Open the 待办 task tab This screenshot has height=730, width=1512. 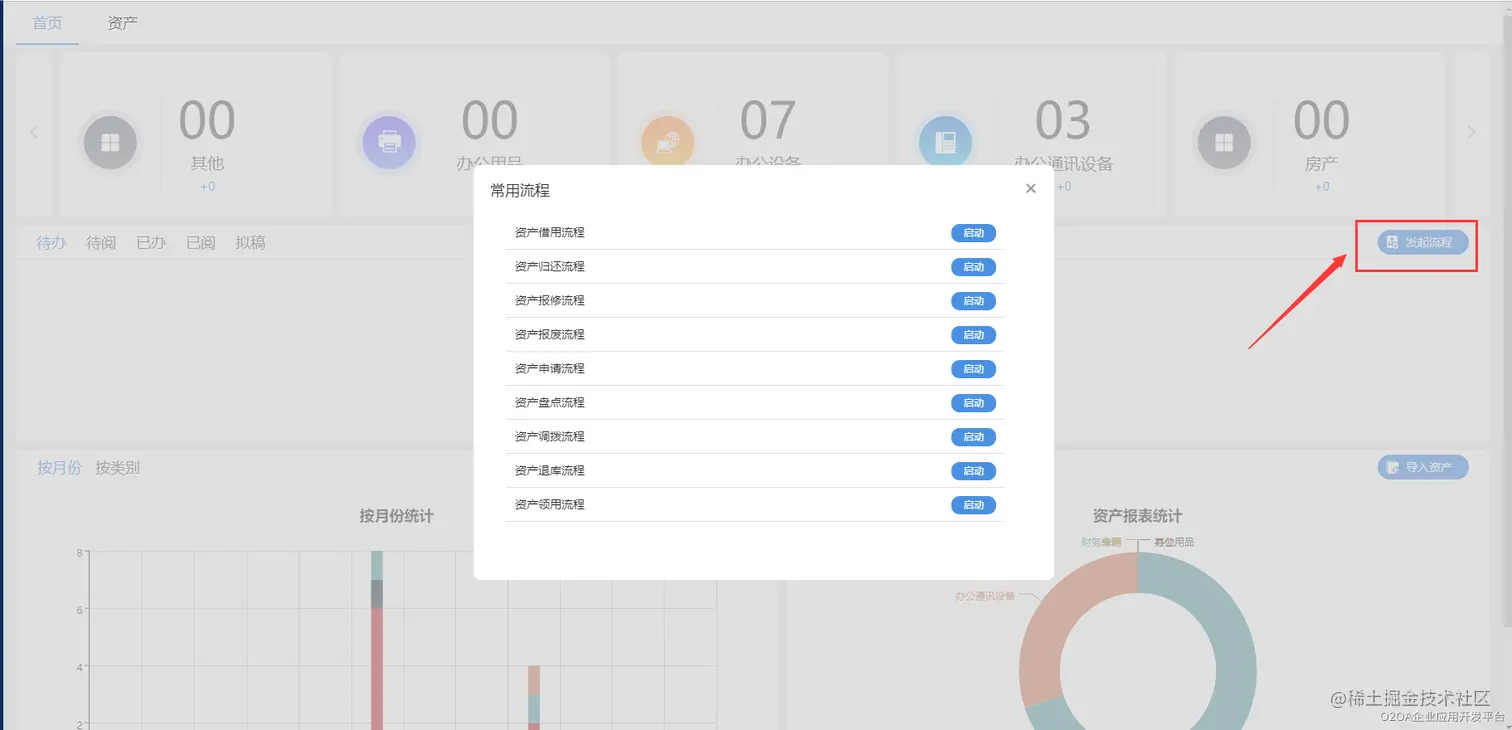(x=51, y=242)
